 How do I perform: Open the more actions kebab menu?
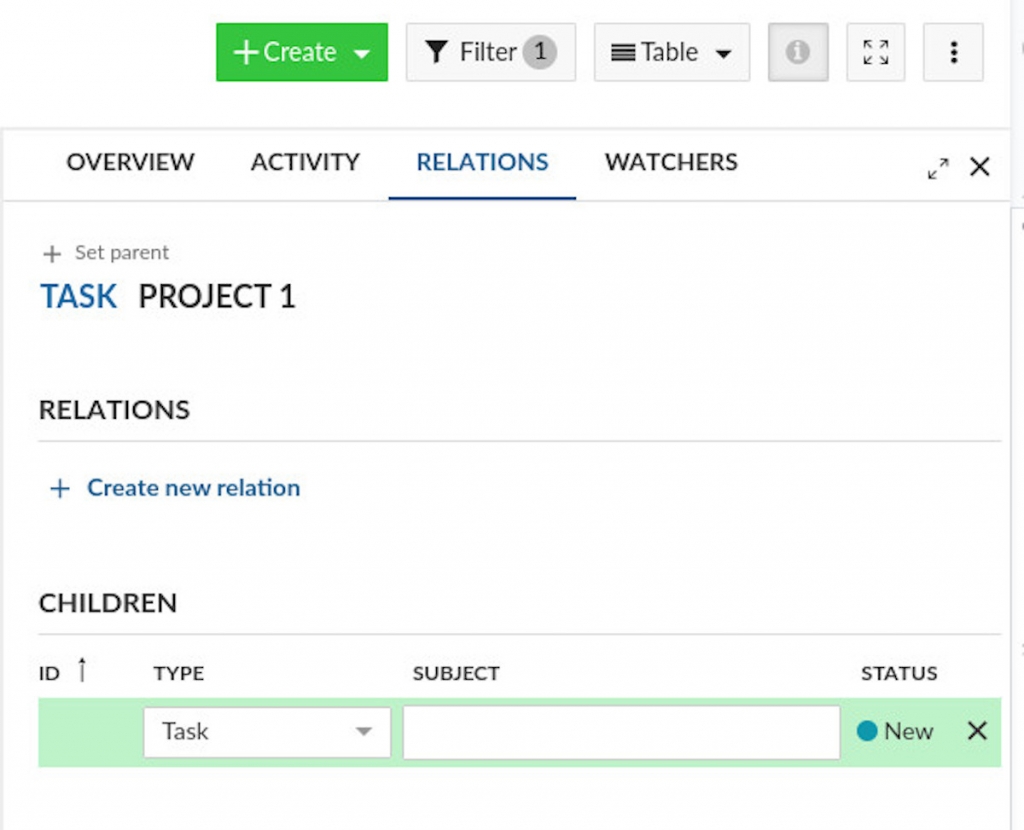point(952,52)
